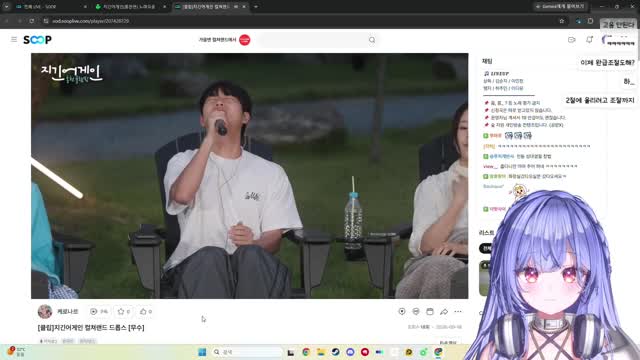Open the Windows Start menu
The height and width of the screenshot is (360, 640).
[x=202, y=352]
